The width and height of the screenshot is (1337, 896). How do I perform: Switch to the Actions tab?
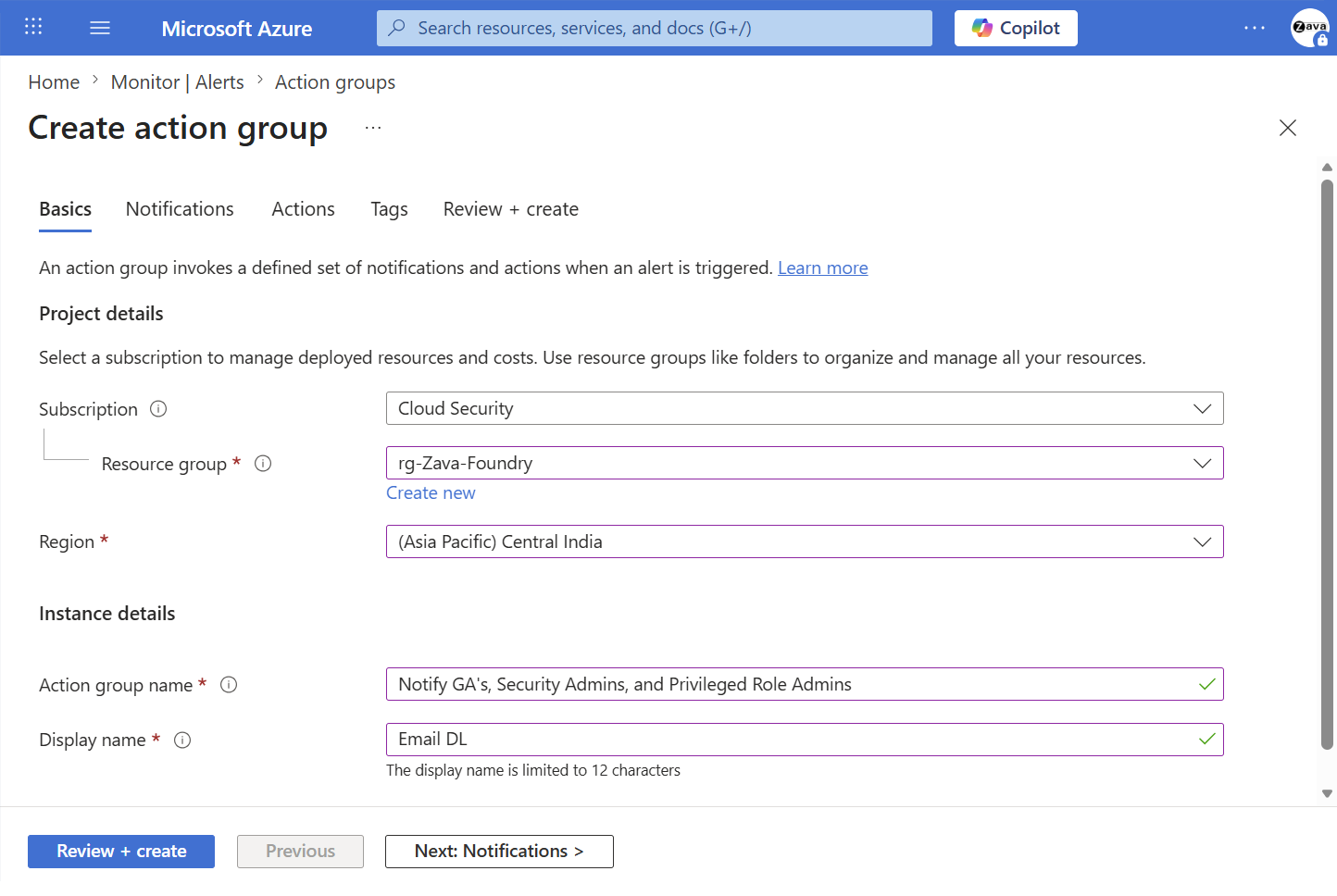[304, 209]
